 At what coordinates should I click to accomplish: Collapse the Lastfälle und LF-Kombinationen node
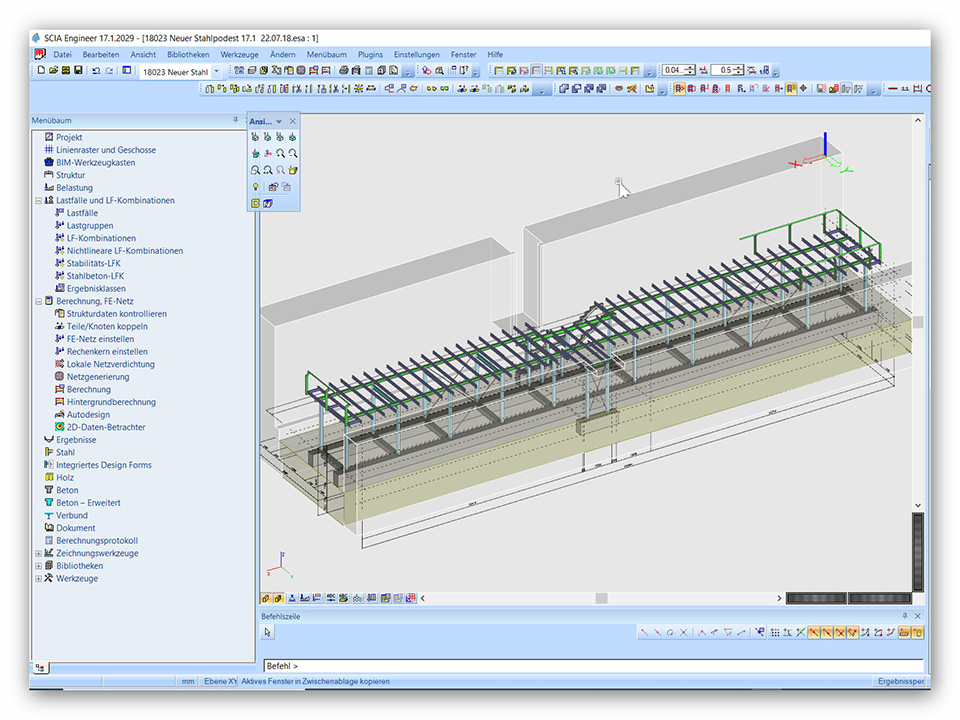click(x=39, y=200)
